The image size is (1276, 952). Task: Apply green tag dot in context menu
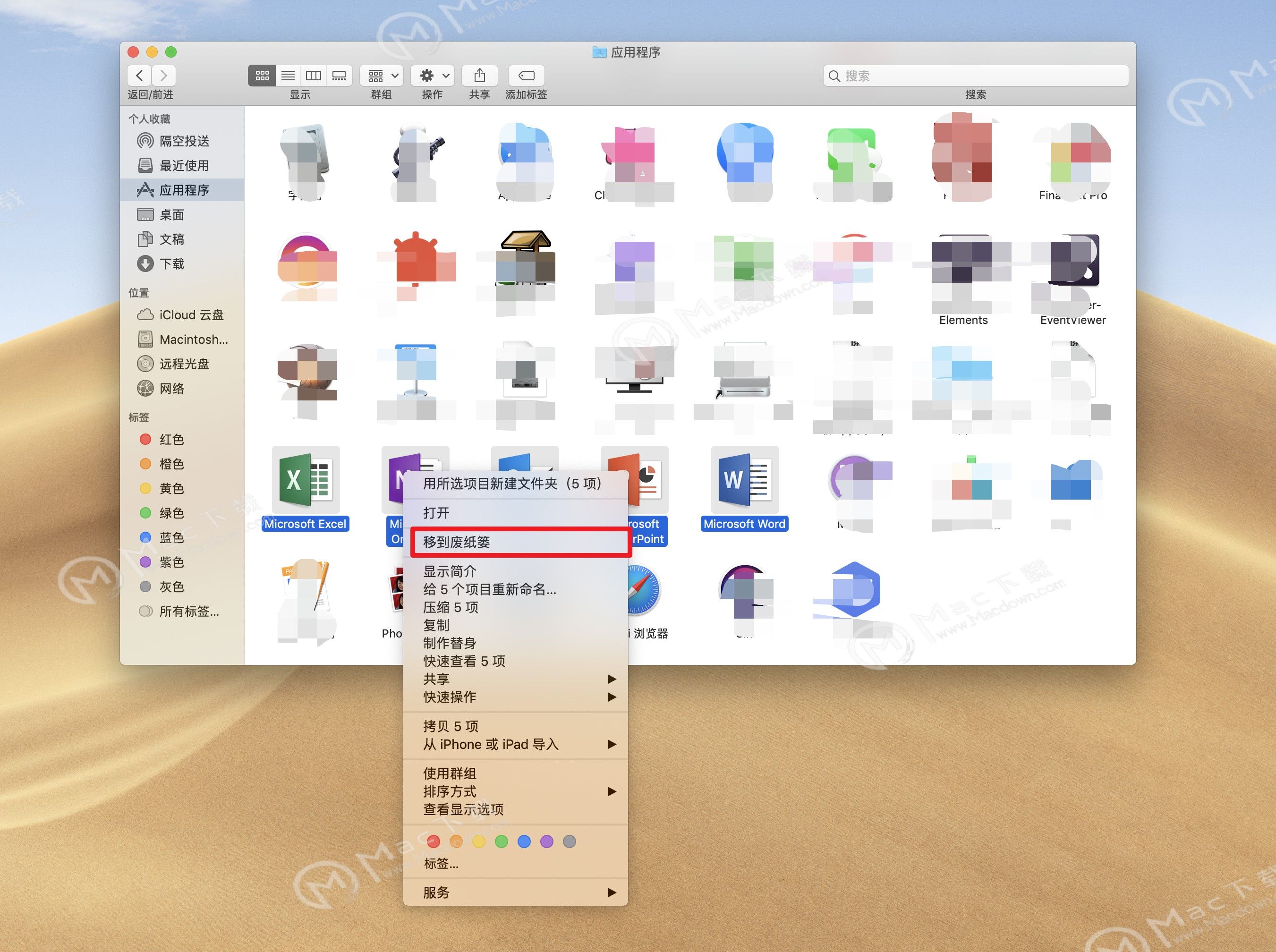point(502,841)
